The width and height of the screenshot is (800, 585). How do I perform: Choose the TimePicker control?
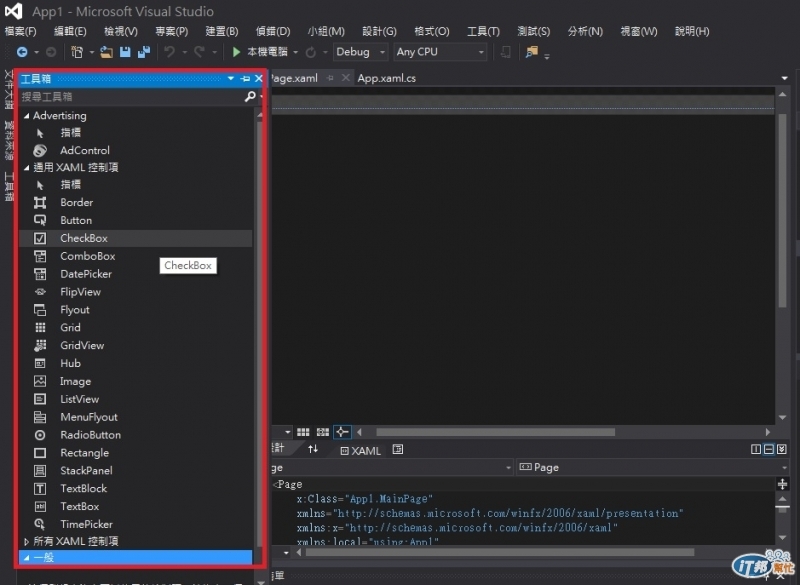click(135, 524)
